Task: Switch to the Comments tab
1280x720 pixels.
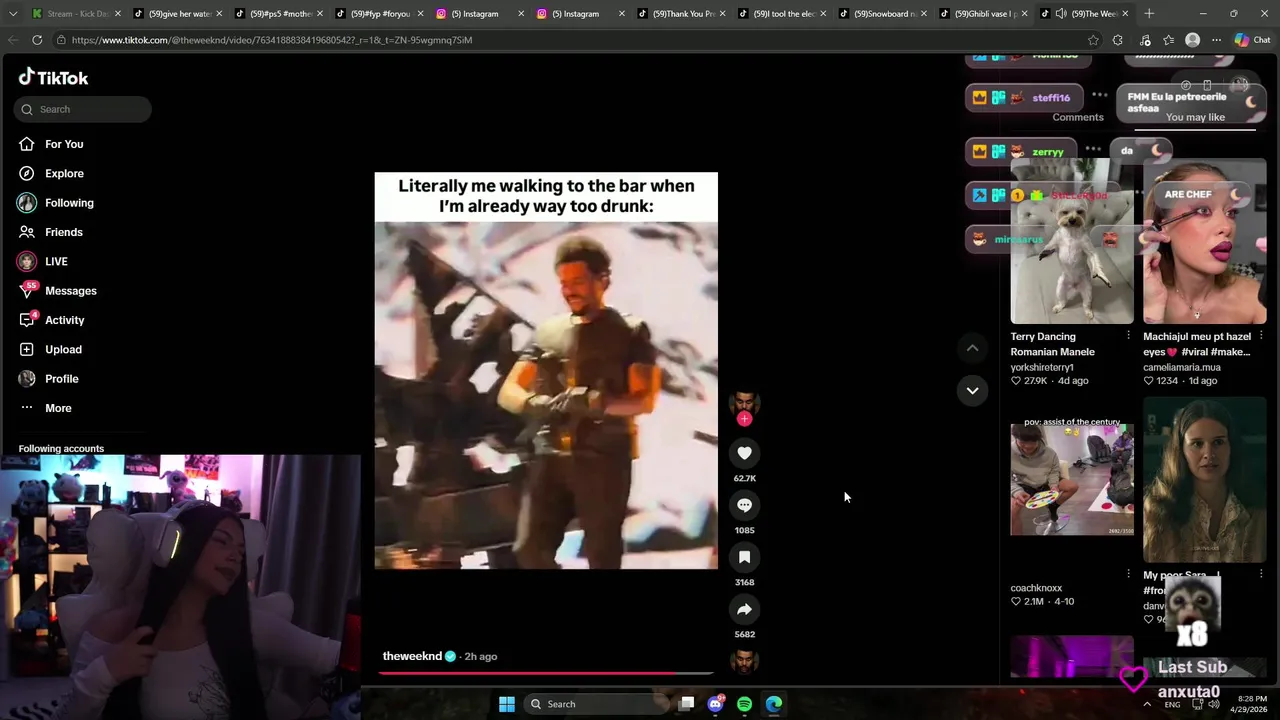Action: click(1078, 117)
